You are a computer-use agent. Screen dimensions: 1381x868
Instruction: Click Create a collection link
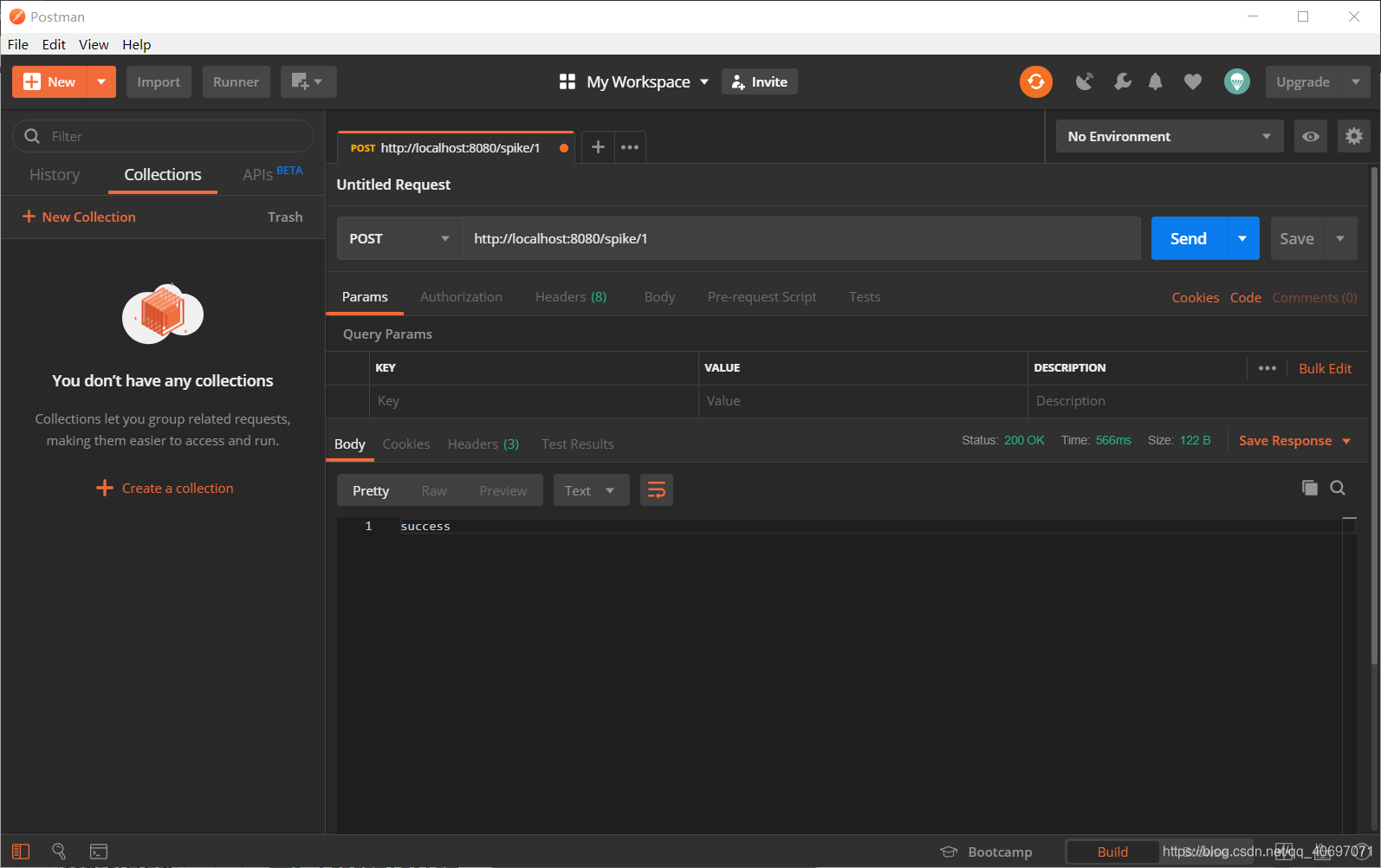[x=165, y=488]
